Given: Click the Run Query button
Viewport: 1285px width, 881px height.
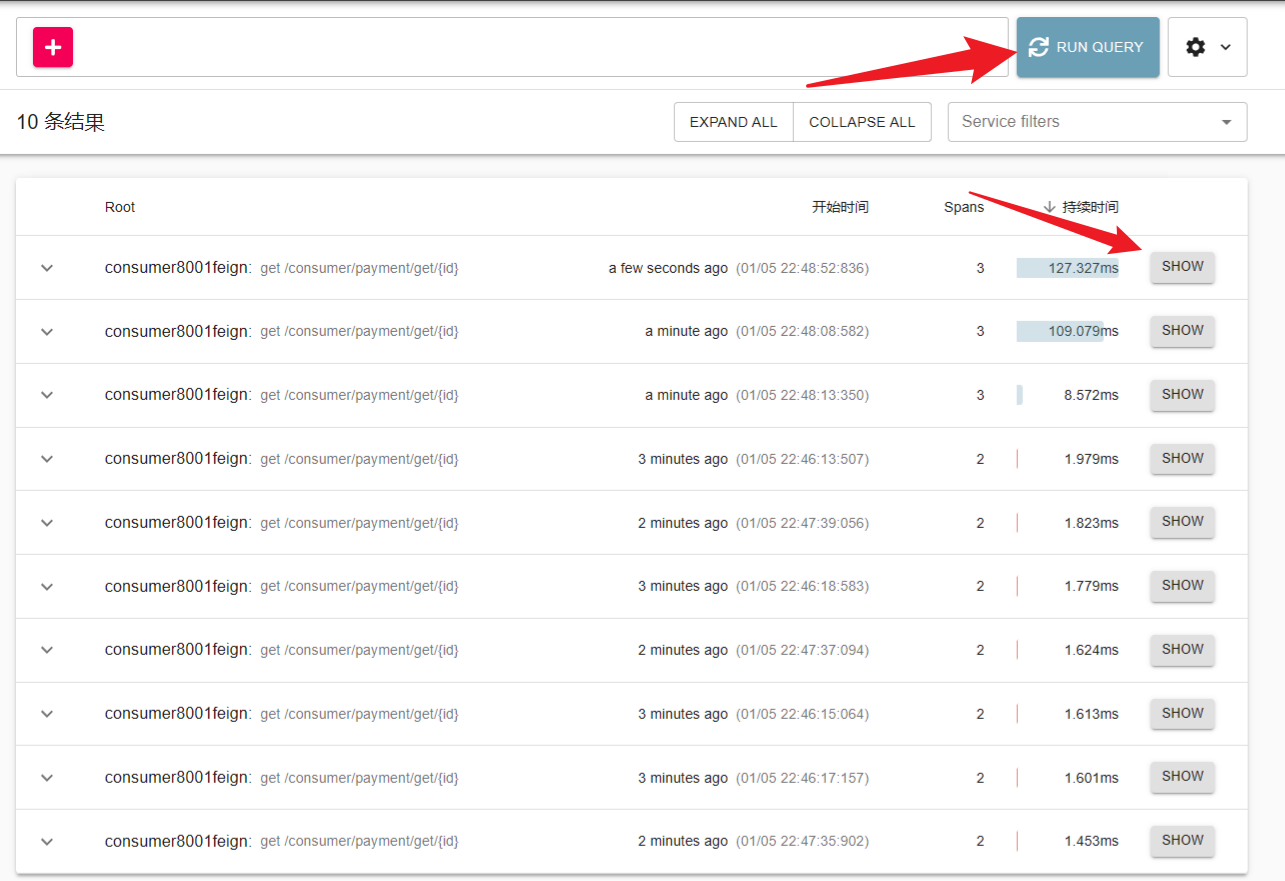Looking at the screenshot, I should (x=1087, y=47).
